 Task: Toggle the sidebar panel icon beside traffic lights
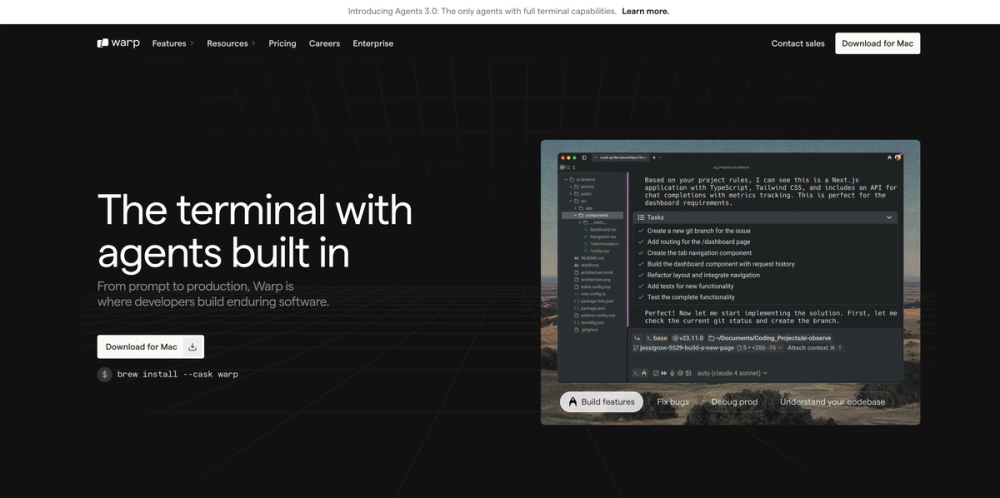[x=584, y=157]
